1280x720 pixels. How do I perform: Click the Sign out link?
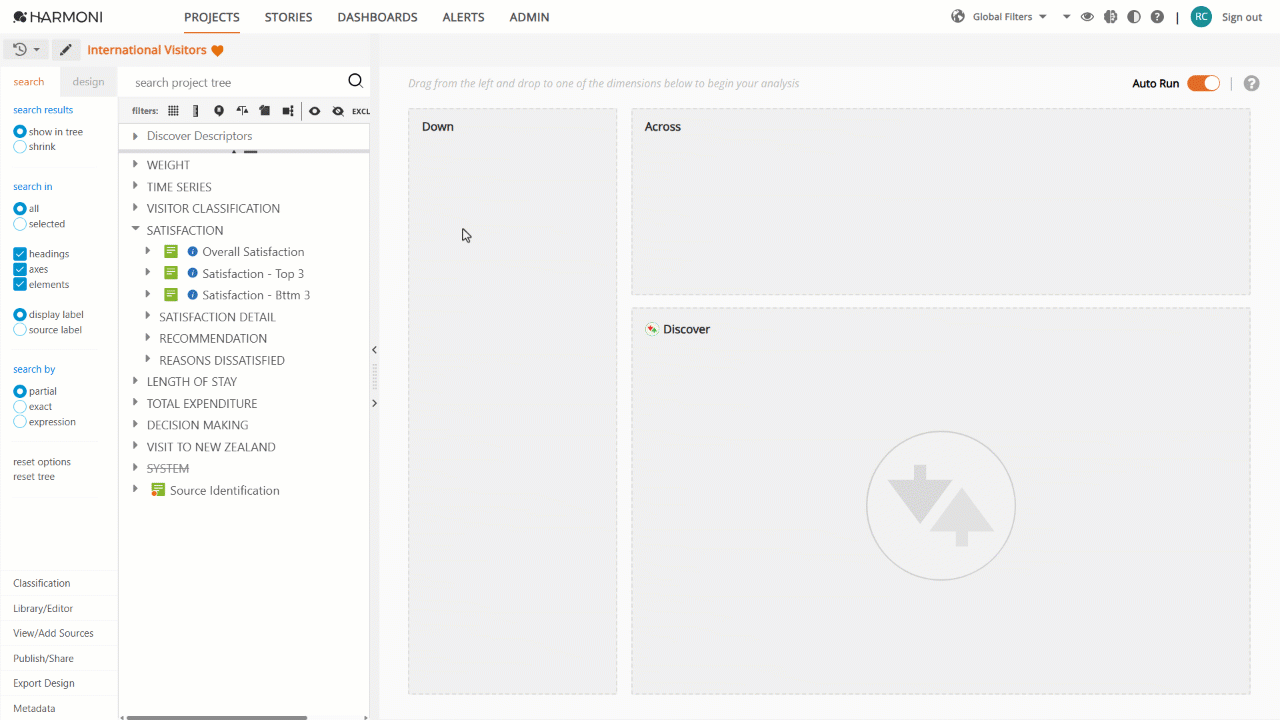(1242, 17)
